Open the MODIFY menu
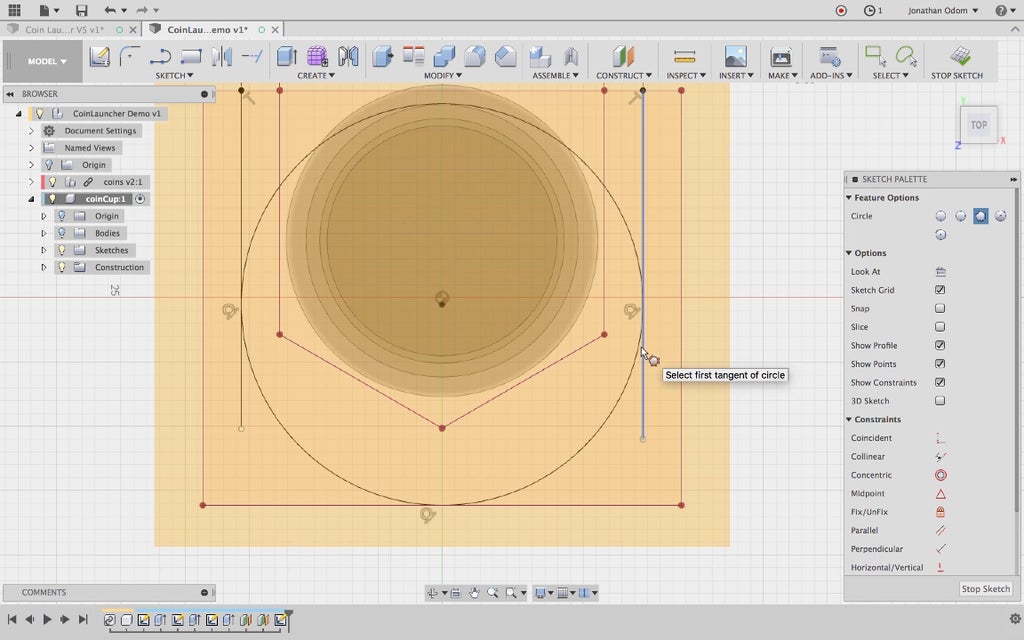 tap(442, 76)
